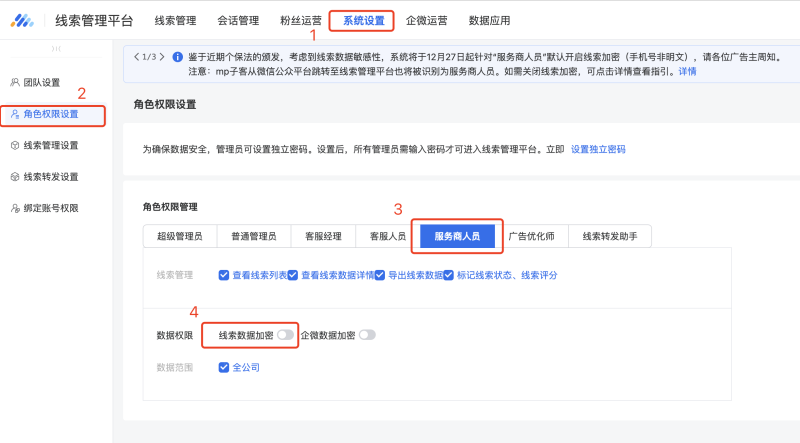This screenshot has height=443, width=800.
Task: Uncheck 查看线索列表 checkbox
Action: point(223,275)
